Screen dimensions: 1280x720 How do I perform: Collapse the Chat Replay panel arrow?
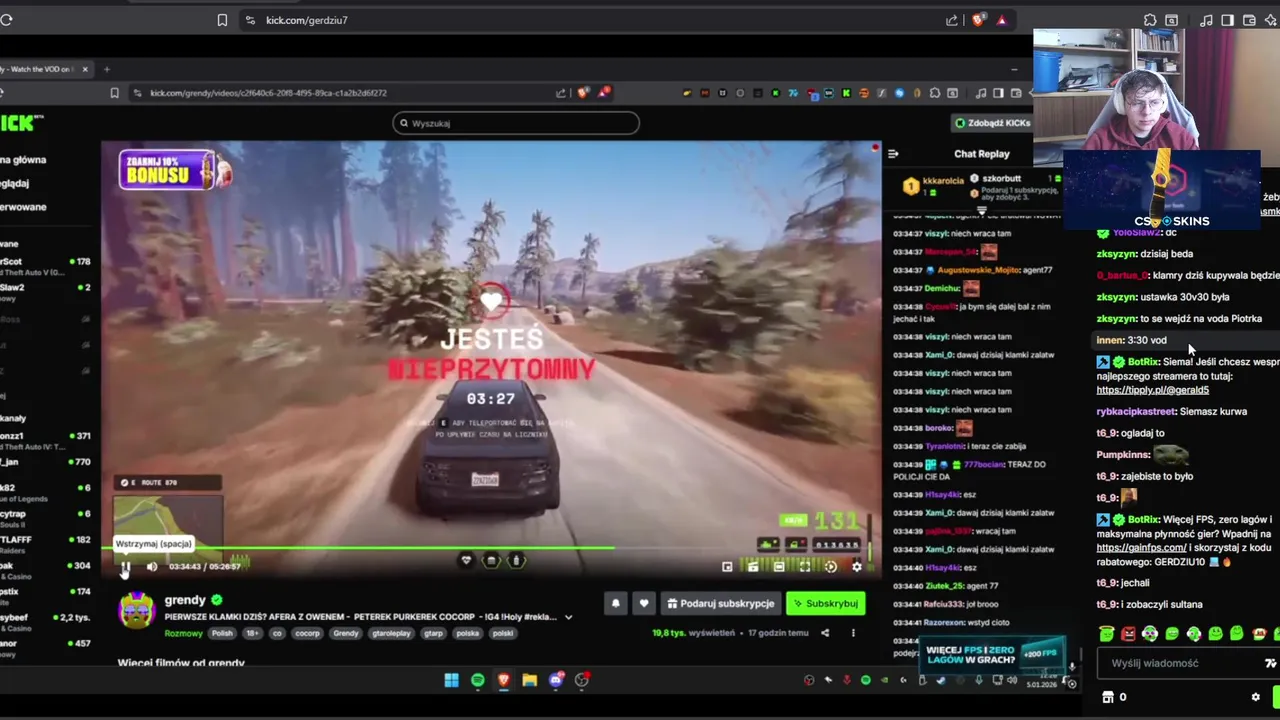[x=893, y=154]
